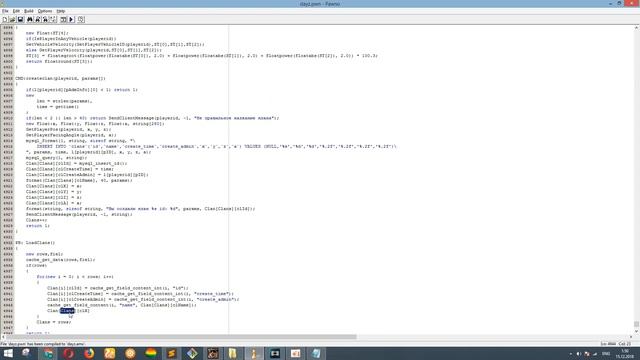Click the Compile and Run arrow icon

coord(71,19)
